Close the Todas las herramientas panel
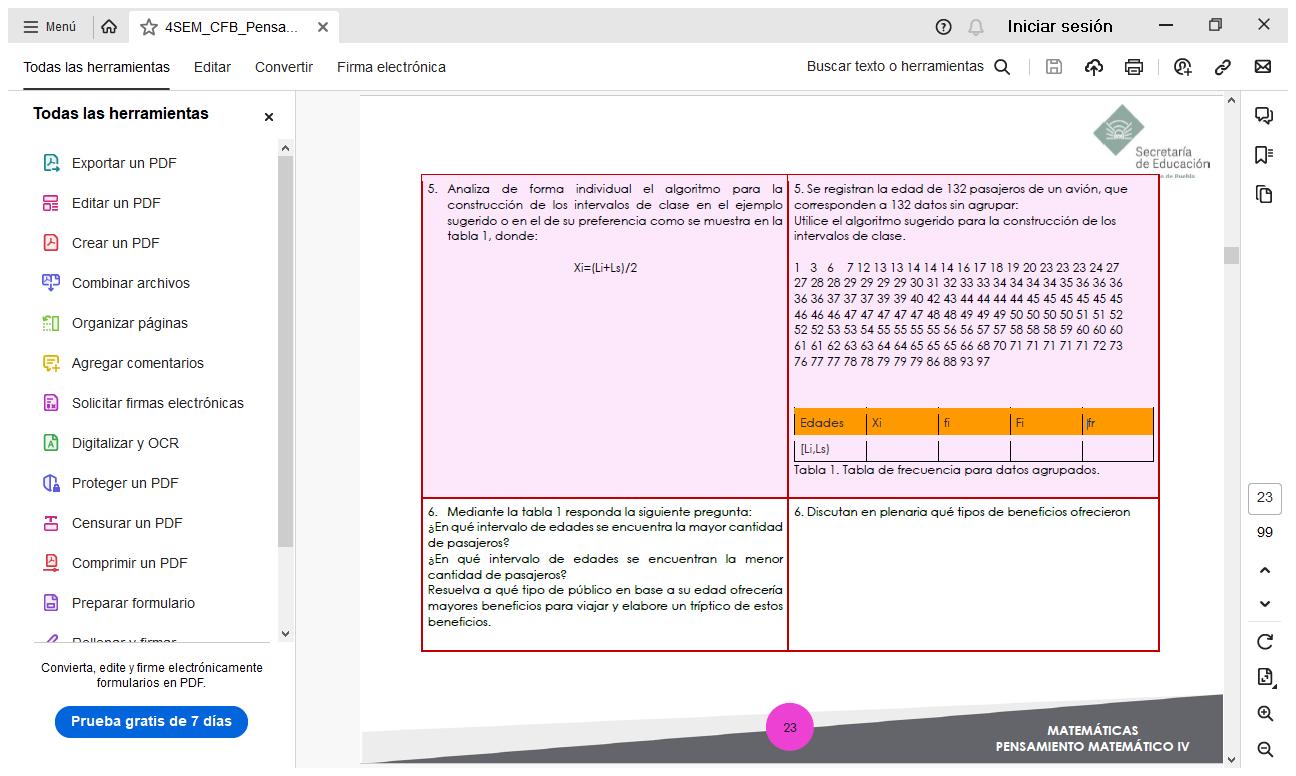1296x776 pixels. tap(268, 117)
